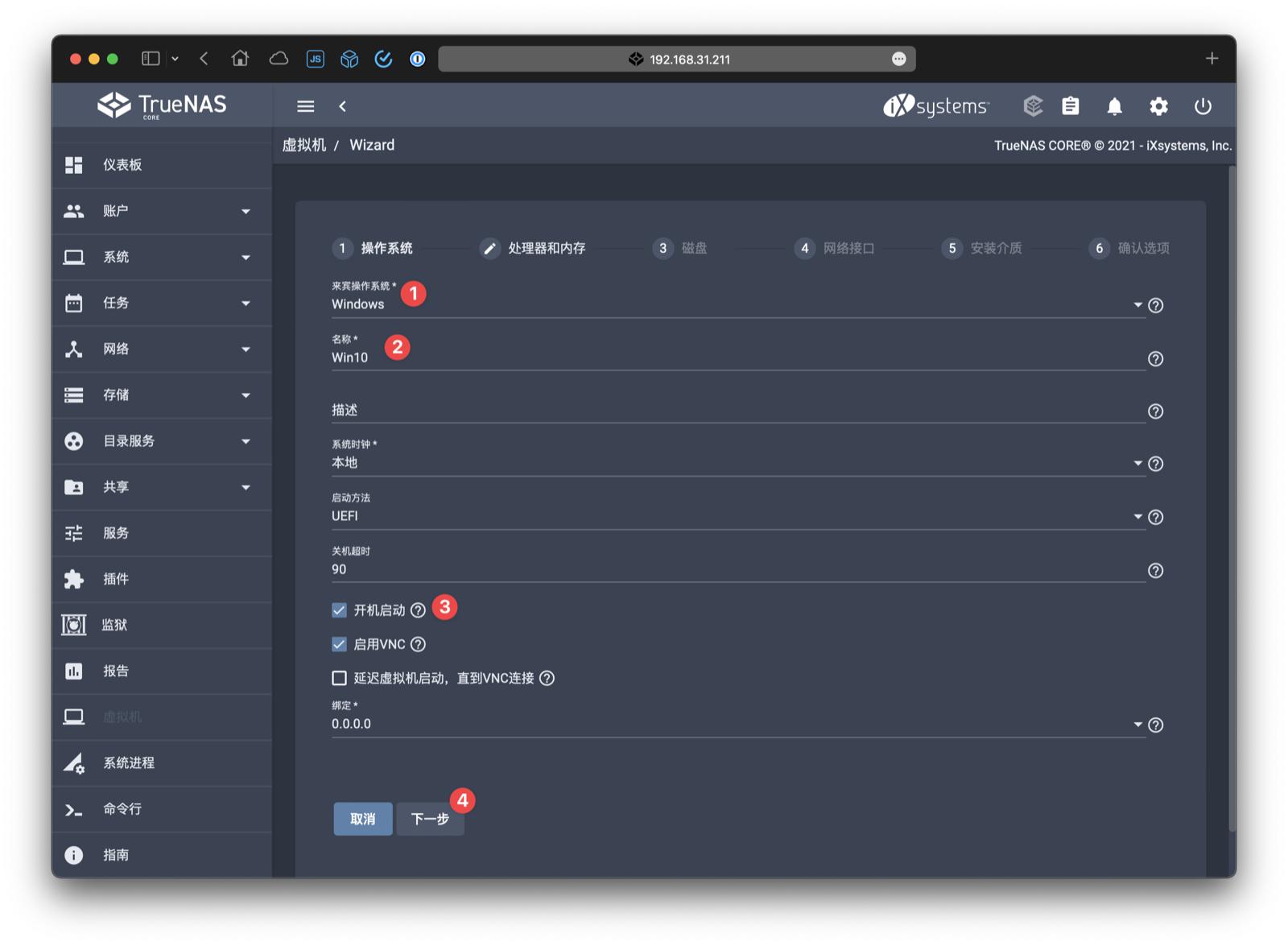Enable 延迟虚拟机启动，直到VNC连接
The width and height of the screenshot is (1288, 946).
pyautogui.click(x=339, y=679)
